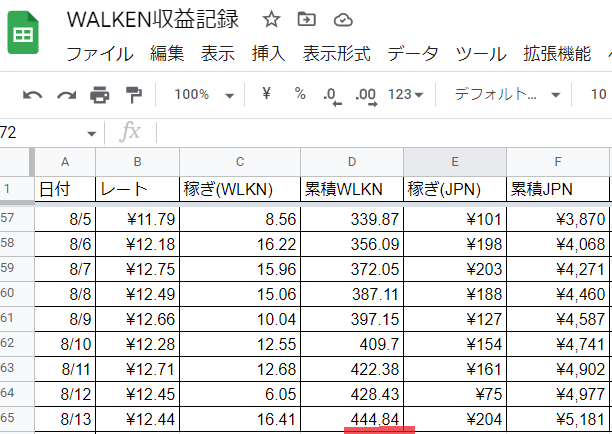The height and width of the screenshot is (434, 612).
Task: Select row 1 header
Action: tap(17, 189)
